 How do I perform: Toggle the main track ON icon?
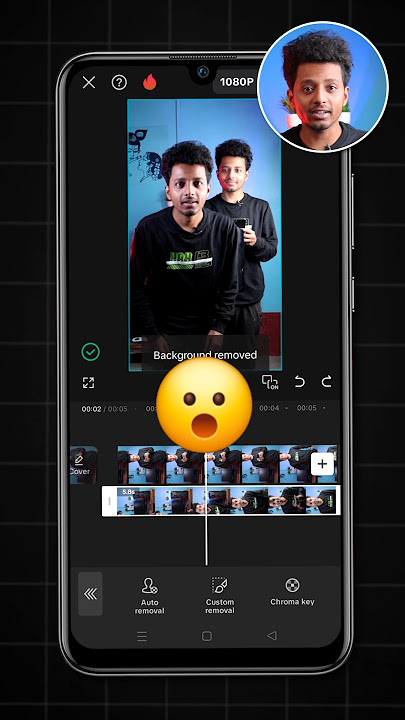tap(270, 382)
